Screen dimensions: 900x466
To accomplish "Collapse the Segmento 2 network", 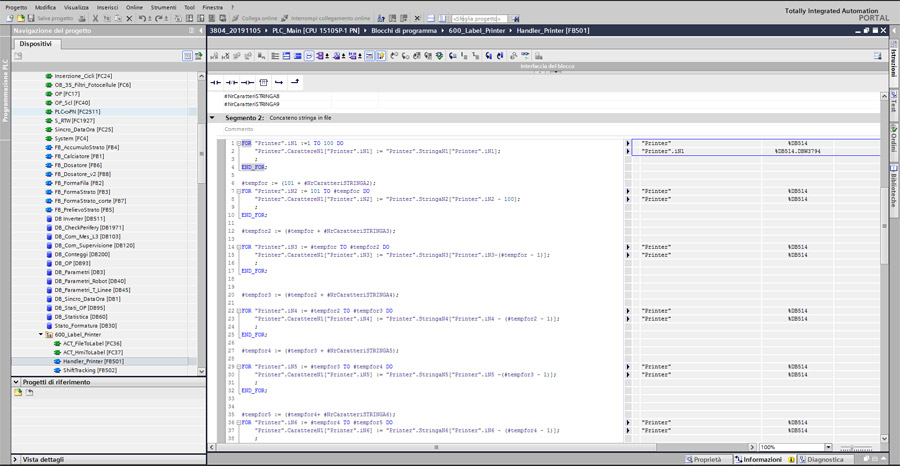I will click(213, 118).
